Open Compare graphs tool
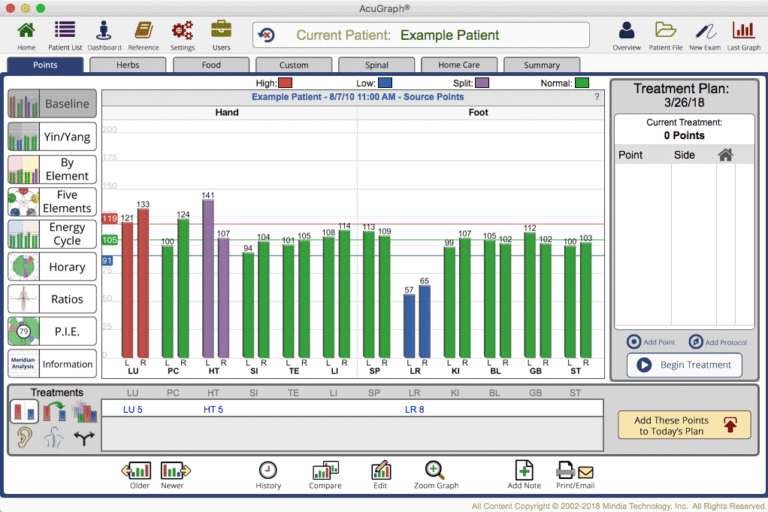Viewport: 768px width, 512px height. [325, 470]
